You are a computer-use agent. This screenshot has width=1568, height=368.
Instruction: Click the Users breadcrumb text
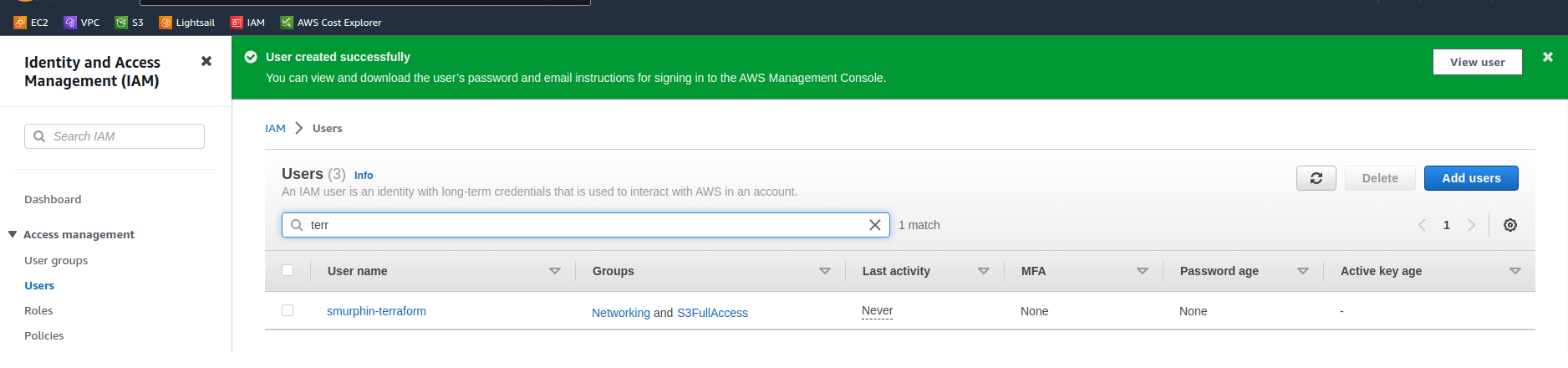[328, 128]
